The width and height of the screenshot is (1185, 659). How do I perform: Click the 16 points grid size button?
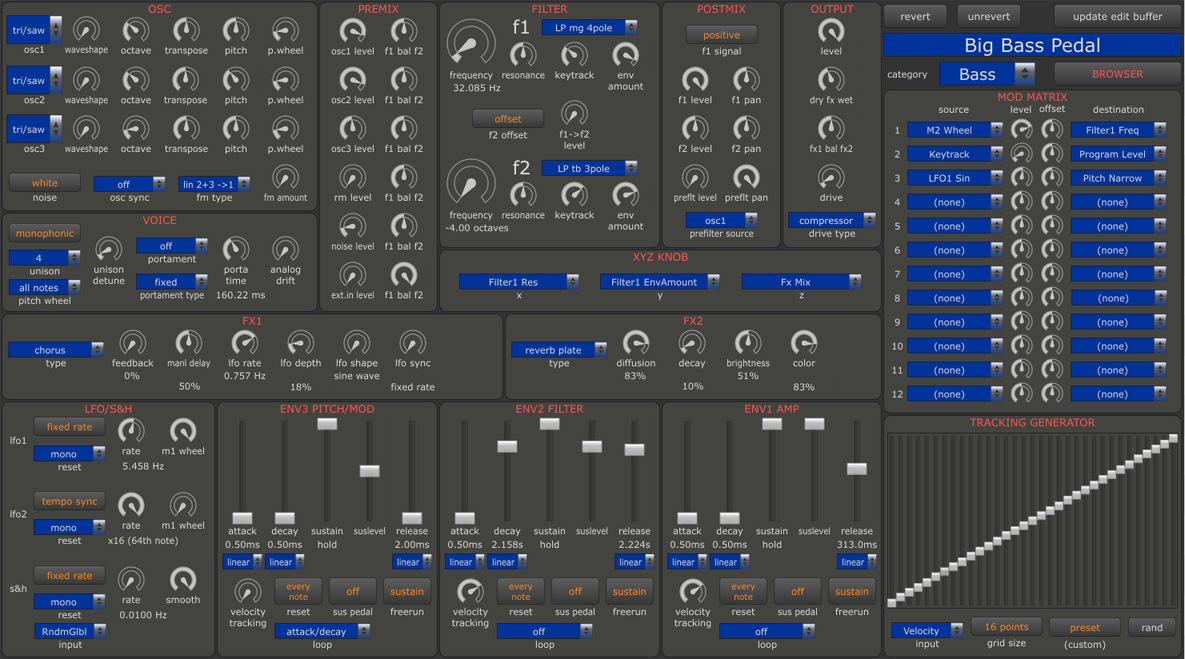pos(1006,627)
